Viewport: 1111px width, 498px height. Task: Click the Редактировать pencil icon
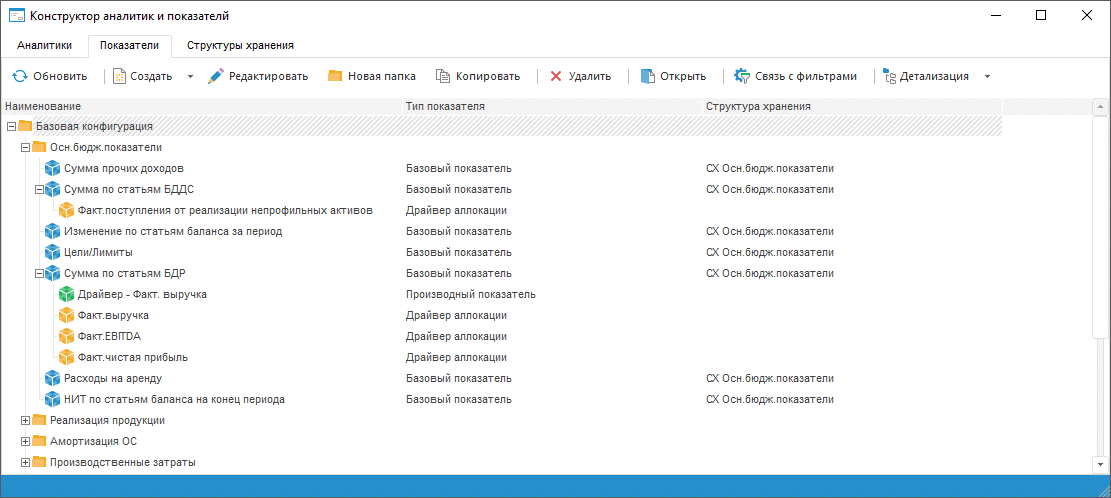(x=216, y=76)
